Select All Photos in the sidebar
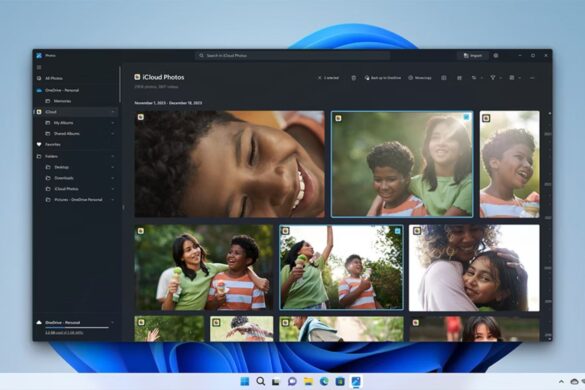 click(x=77, y=78)
